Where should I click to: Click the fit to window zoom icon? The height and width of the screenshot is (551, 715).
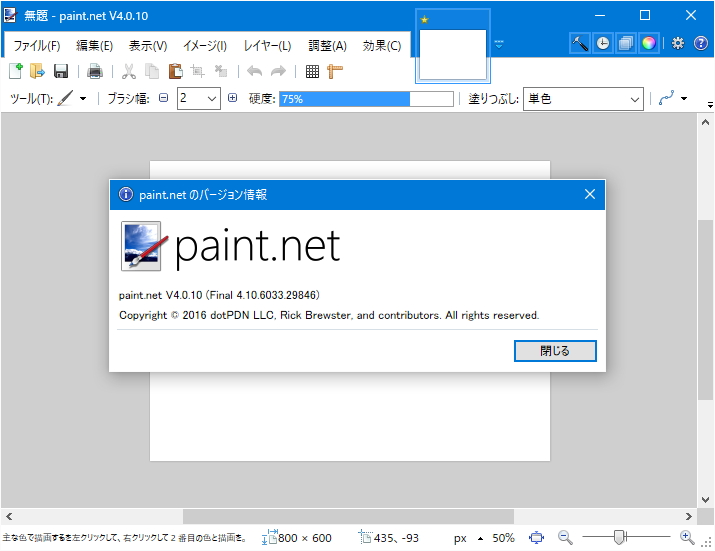pos(536,538)
